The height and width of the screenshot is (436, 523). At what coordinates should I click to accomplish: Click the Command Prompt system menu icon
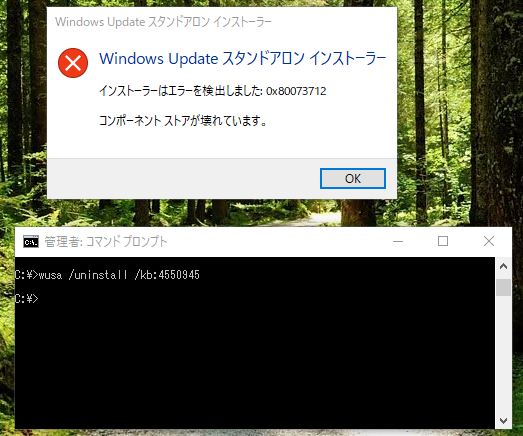(x=31, y=242)
